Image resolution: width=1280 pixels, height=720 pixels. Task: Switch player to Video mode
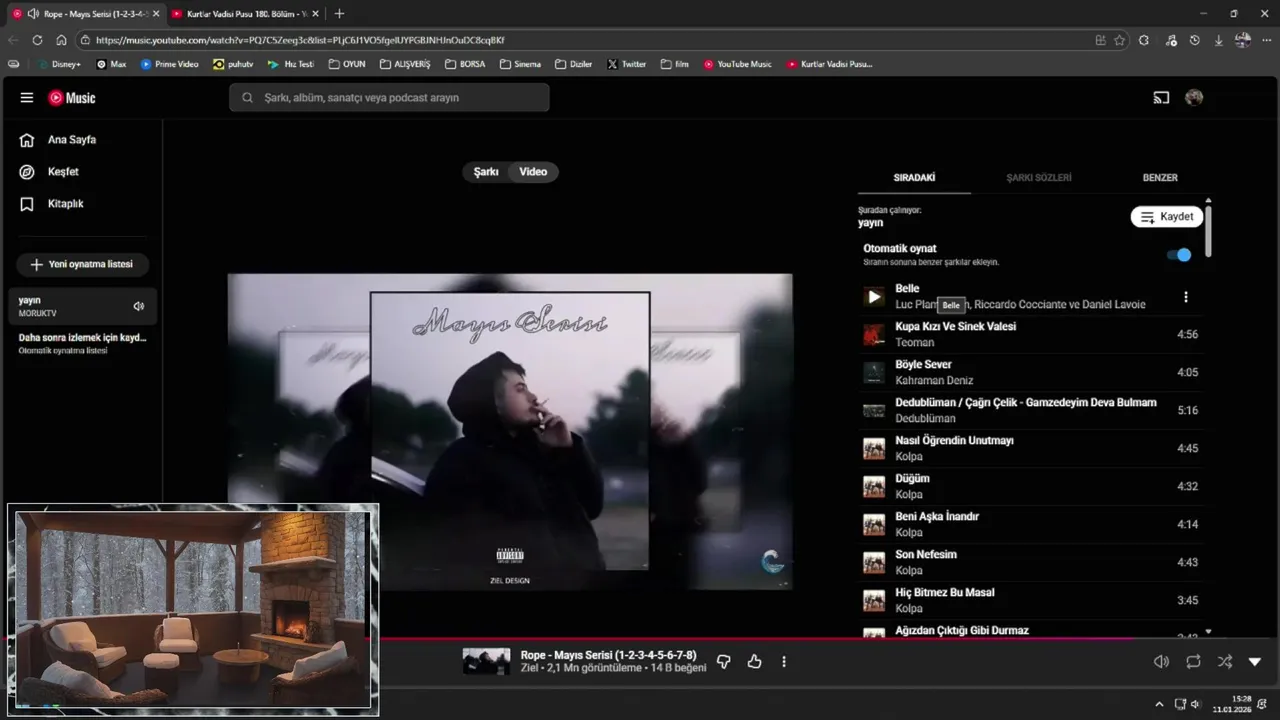coord(533,172)
